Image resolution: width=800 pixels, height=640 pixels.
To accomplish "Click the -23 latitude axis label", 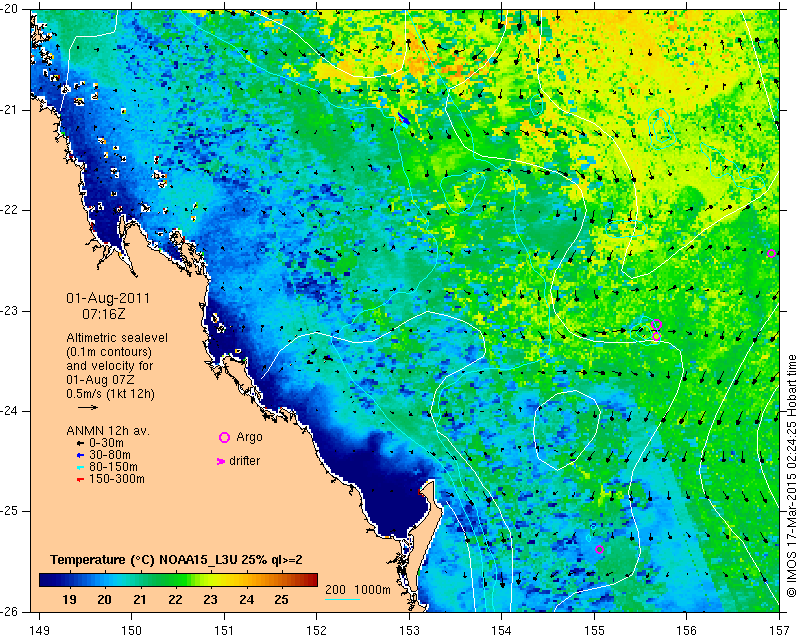I will tap(9, 311).
